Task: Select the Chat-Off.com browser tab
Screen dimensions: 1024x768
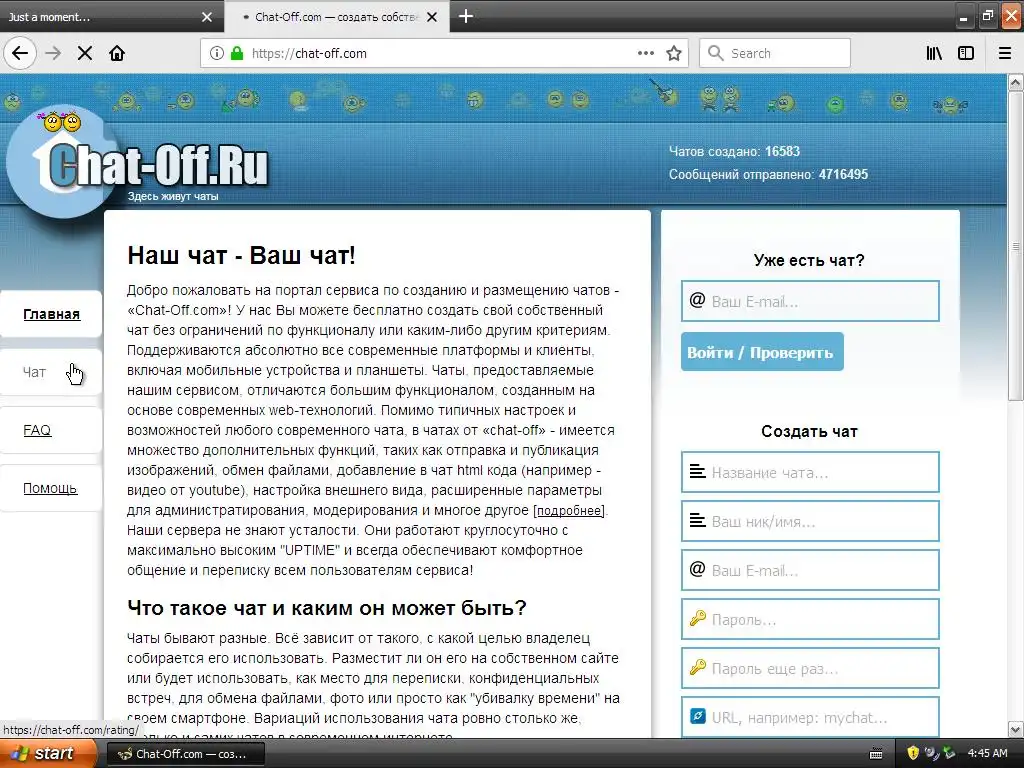Action: click(336, 16)
